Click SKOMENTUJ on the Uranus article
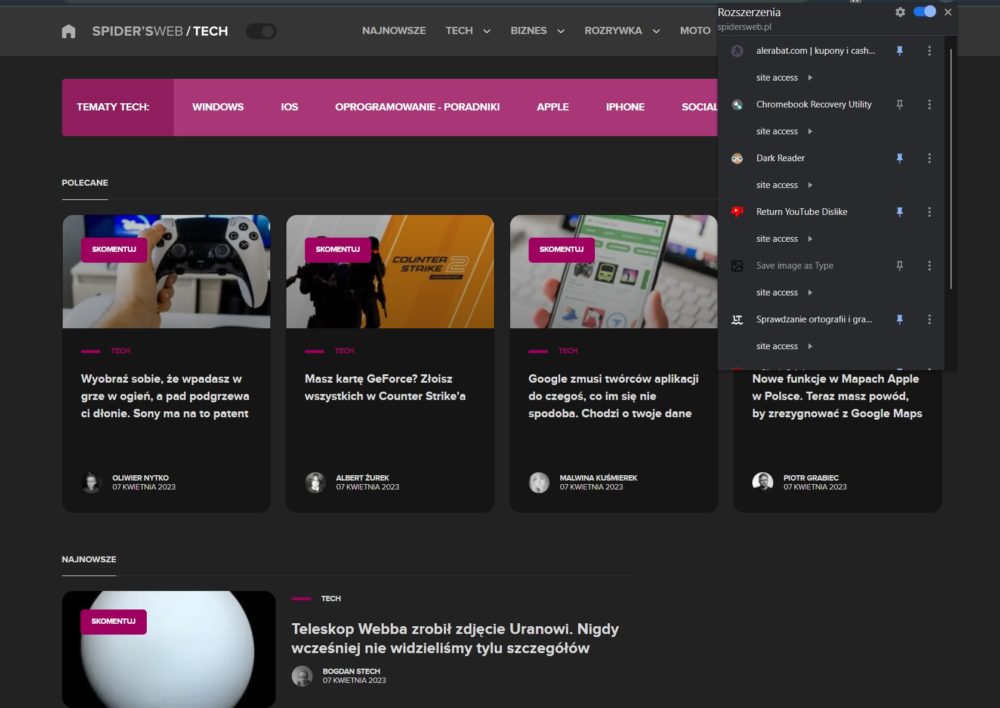 (114, 621)
